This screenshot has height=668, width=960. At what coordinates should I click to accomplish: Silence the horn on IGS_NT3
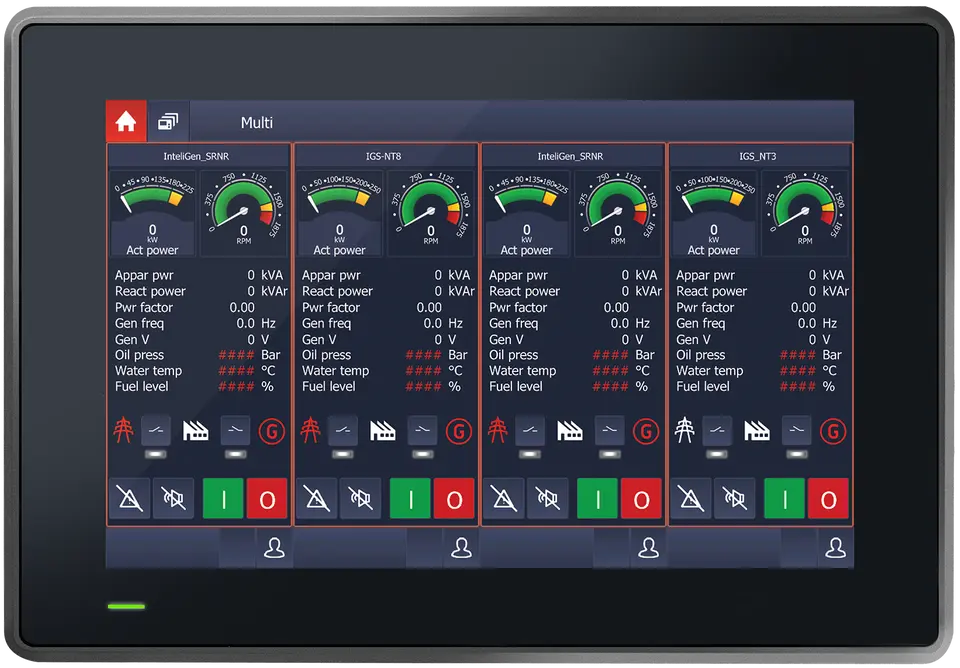[x=735, y=499]
